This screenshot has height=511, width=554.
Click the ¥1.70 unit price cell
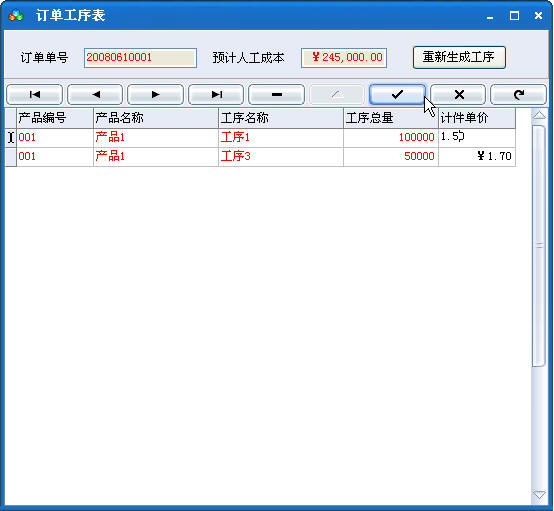point(477,157)
